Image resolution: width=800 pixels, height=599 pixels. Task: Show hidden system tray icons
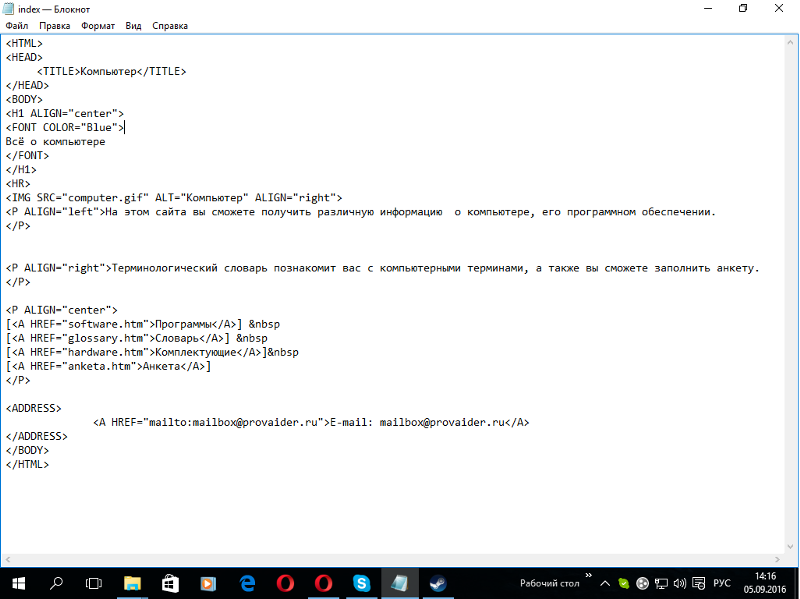click(607, 583)
